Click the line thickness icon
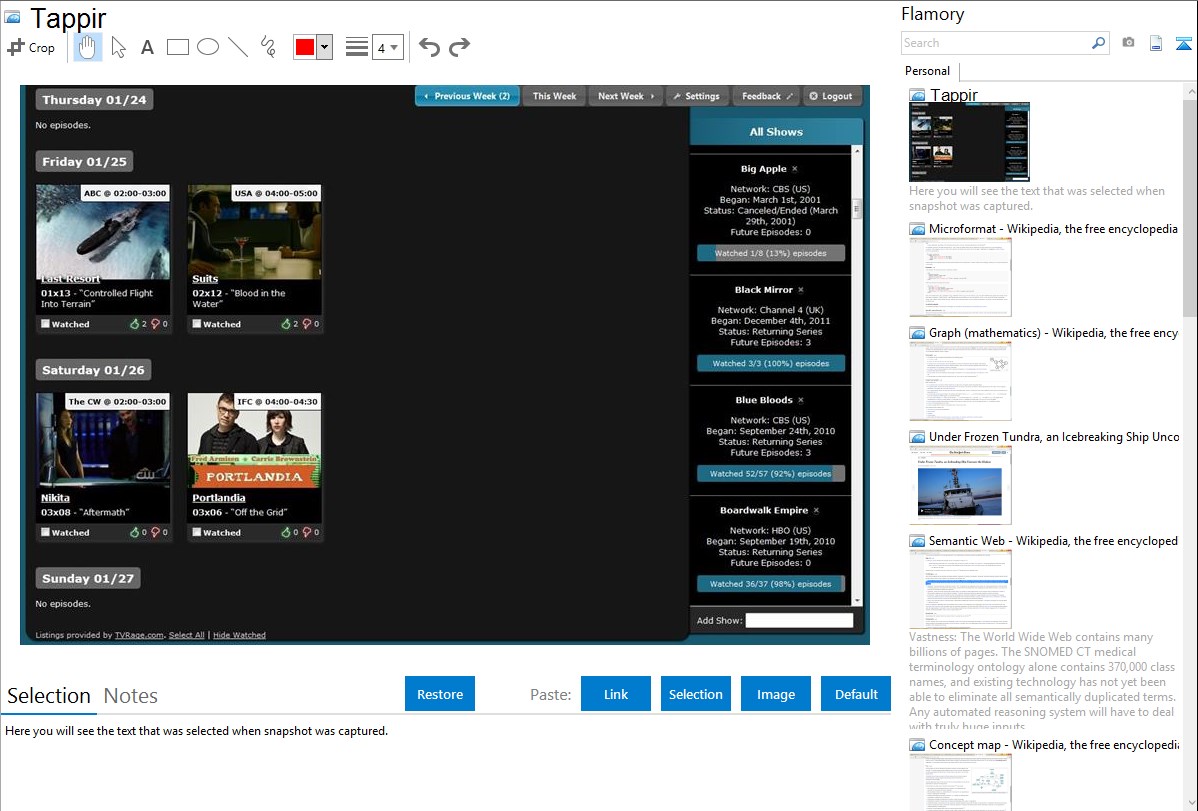Screen dimensions: 1198x811 tap(357, 47)
